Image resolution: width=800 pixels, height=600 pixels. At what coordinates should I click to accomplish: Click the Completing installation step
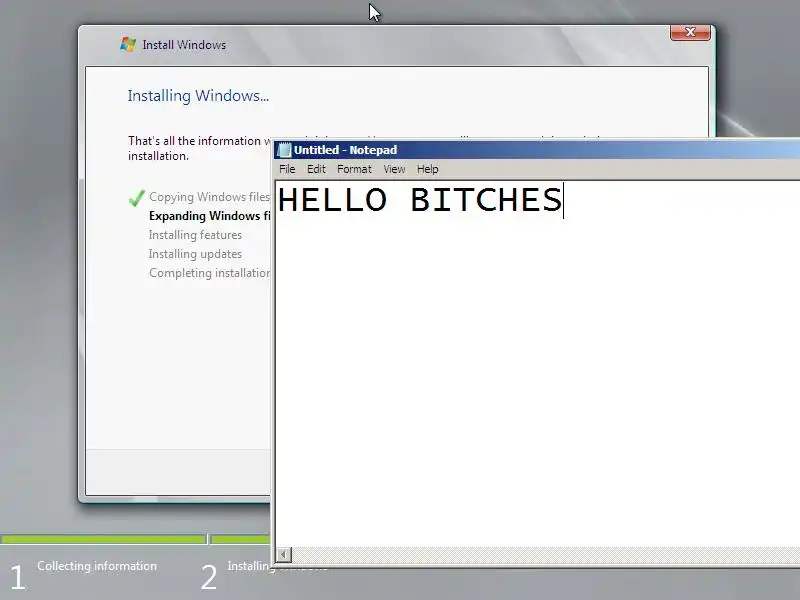pyautogui.click(x=210, y=273)
